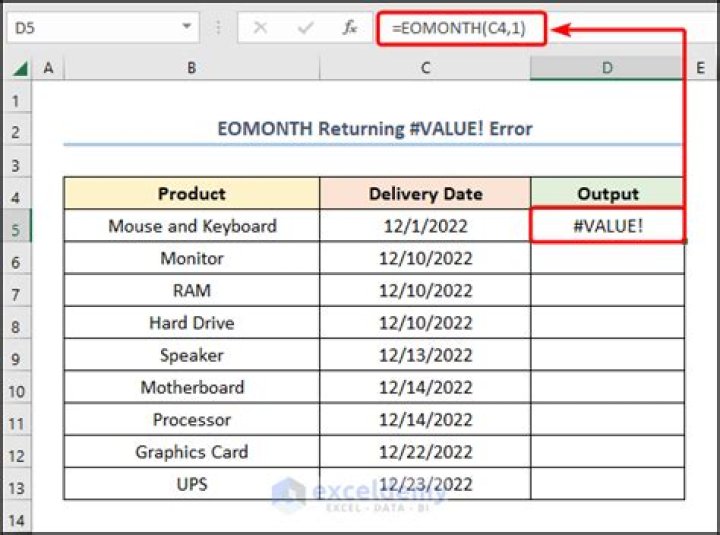Click the 'Product' header cell

coord(192,193)
